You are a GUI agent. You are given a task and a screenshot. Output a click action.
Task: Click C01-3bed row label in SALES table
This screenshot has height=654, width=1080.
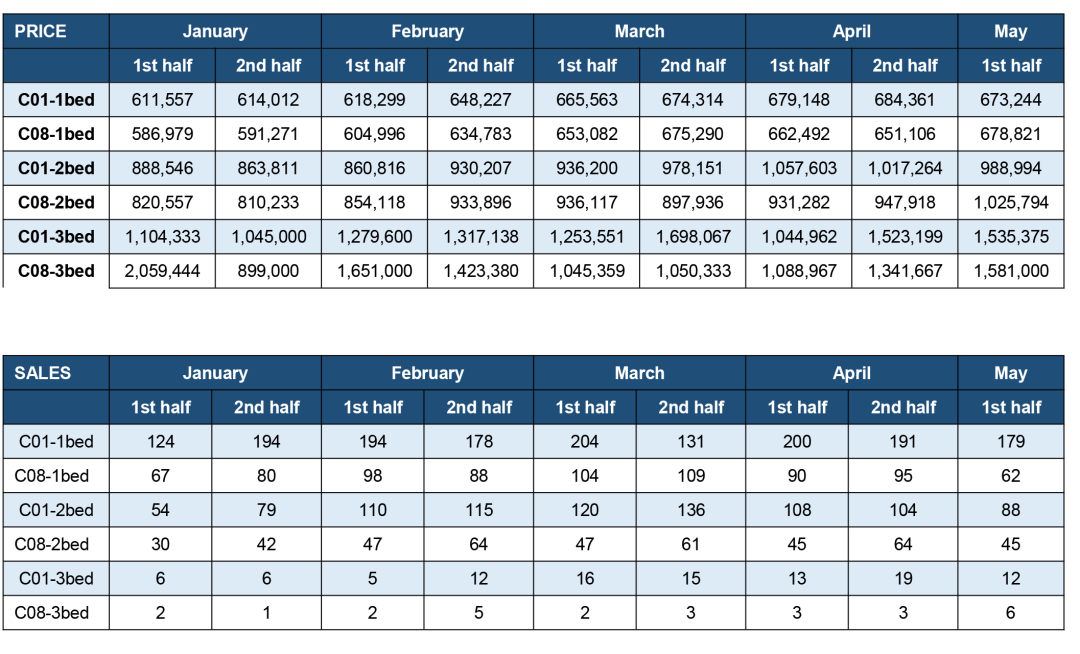tap(56, 578)
